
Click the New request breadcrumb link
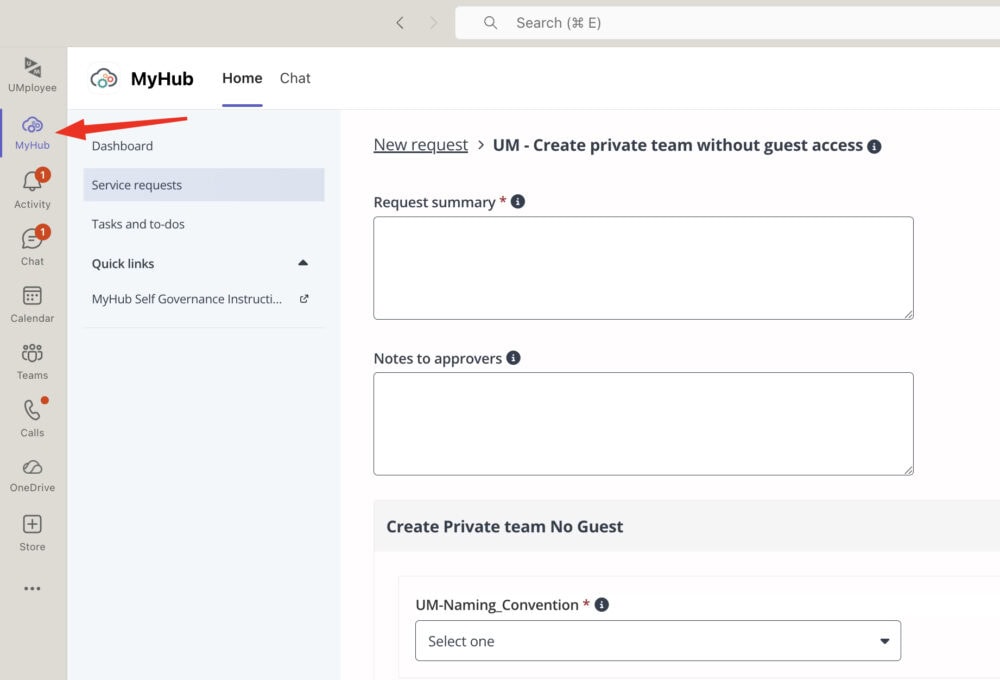point(420,145)
